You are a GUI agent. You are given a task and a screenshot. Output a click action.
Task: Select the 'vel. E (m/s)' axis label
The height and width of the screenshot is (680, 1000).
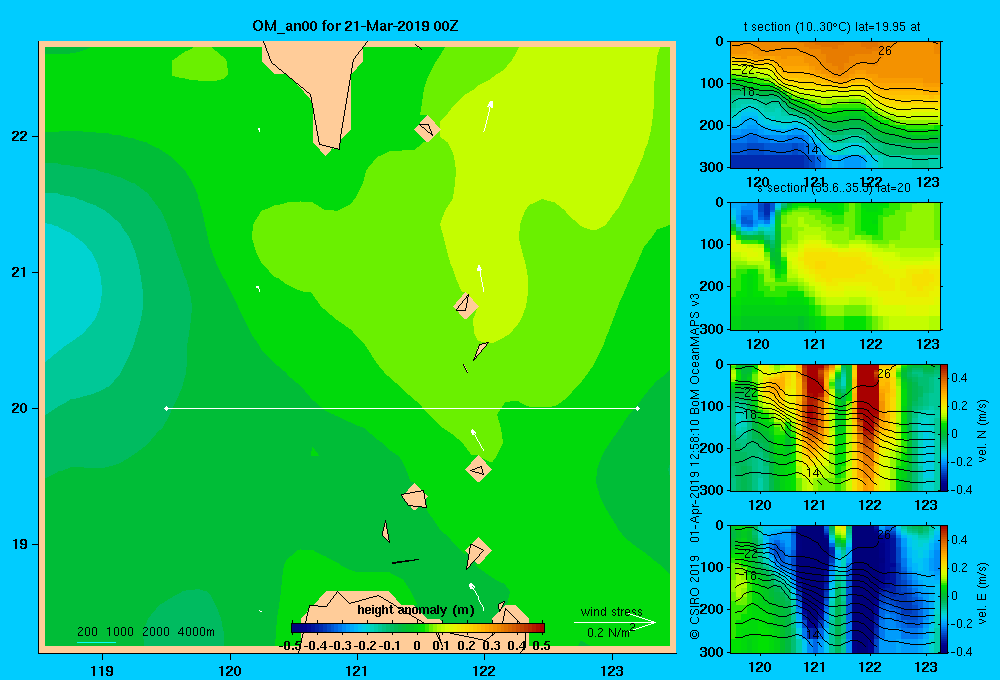(x=982, y=593)
